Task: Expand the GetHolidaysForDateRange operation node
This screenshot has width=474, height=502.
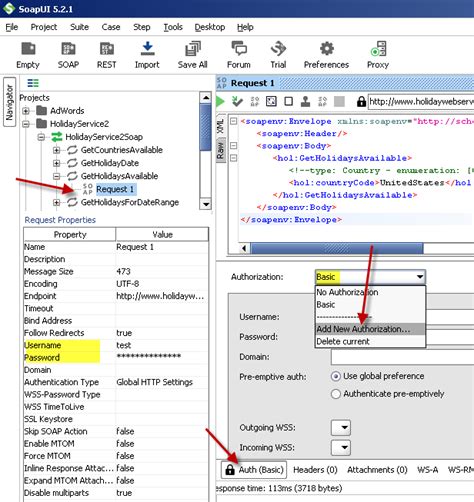Action: [57, 202]
